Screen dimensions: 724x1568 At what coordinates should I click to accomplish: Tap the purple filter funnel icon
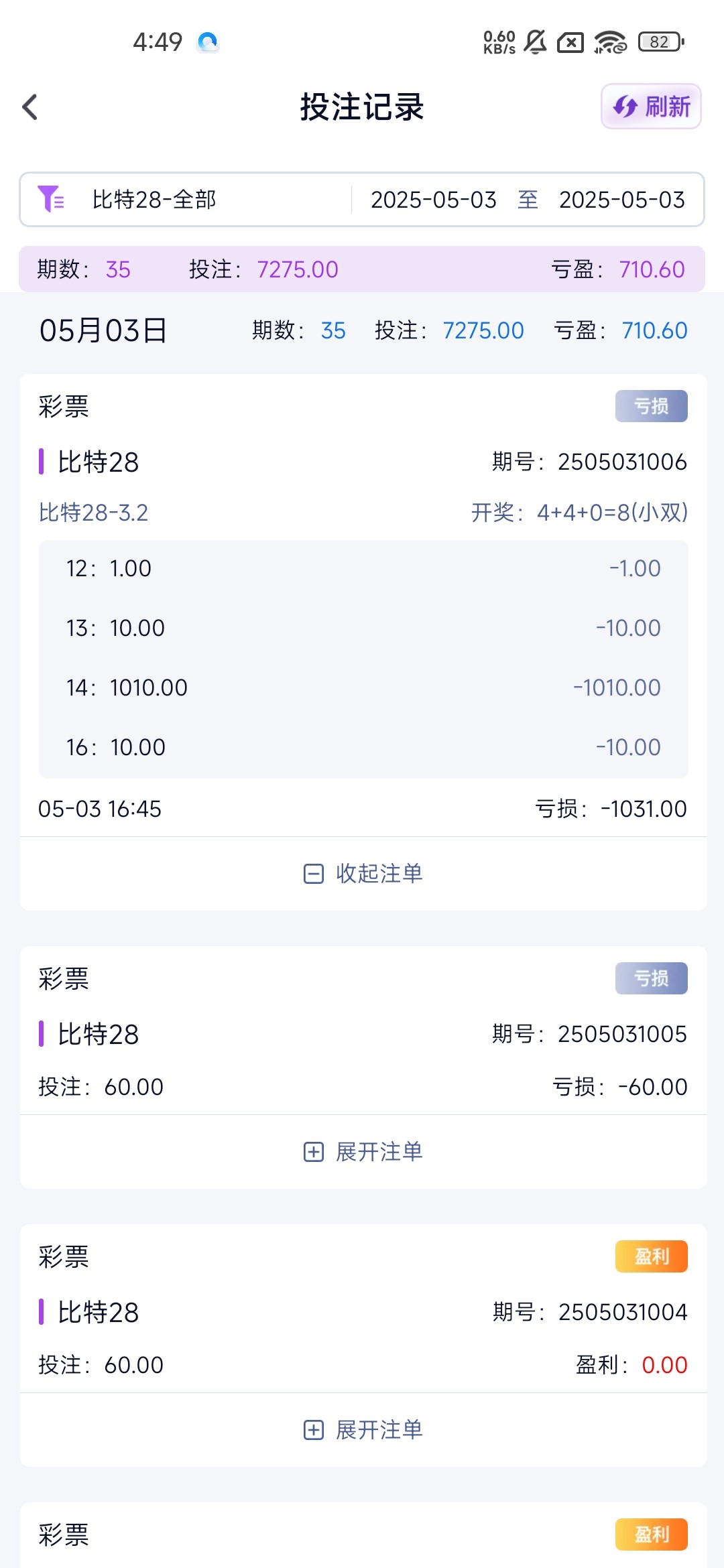pos(51,199)
